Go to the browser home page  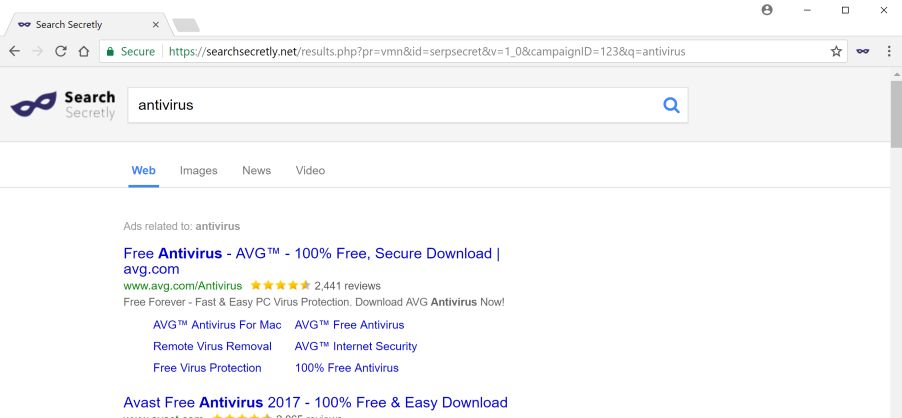point(82,51)
